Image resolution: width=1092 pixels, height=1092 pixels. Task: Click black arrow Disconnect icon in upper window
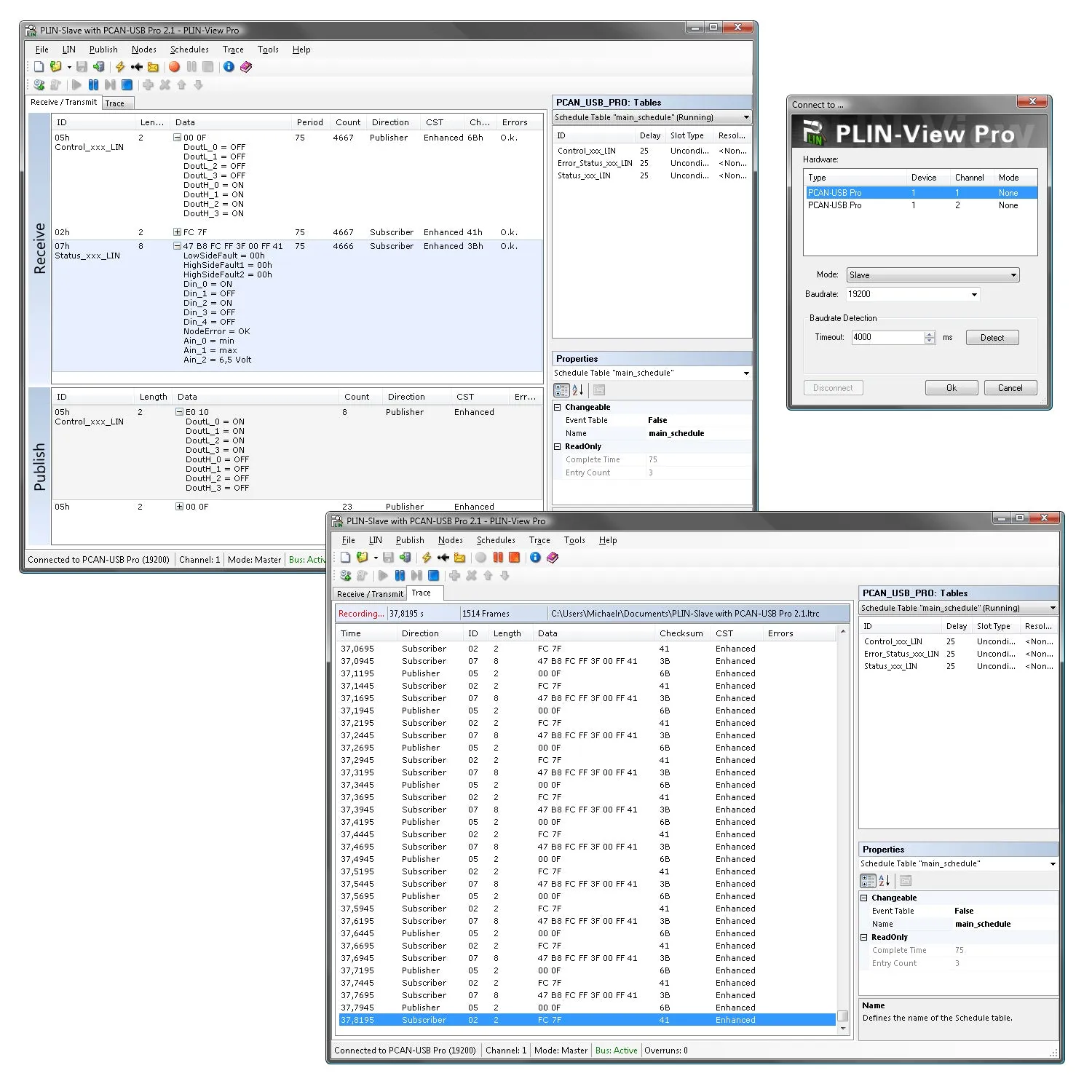tap(136, 67)
